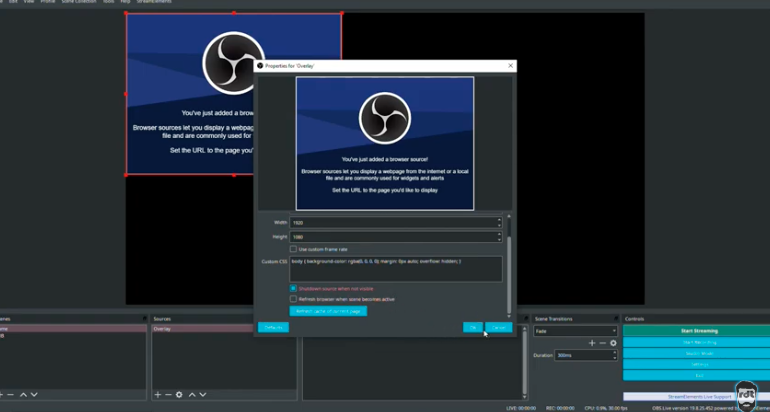Click the Properties scrollbar up arrow

[509, 216]
